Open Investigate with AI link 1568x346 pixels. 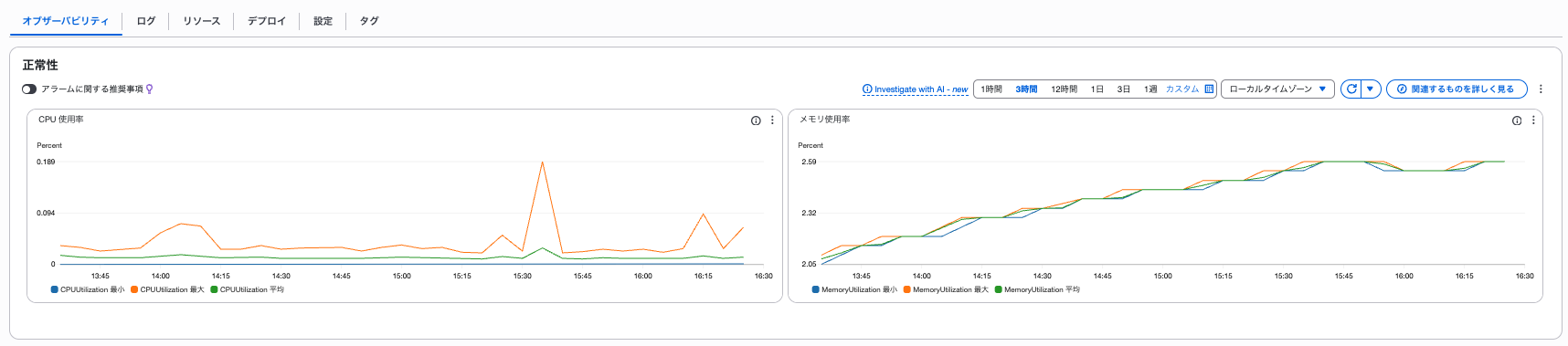pos(915,89)
